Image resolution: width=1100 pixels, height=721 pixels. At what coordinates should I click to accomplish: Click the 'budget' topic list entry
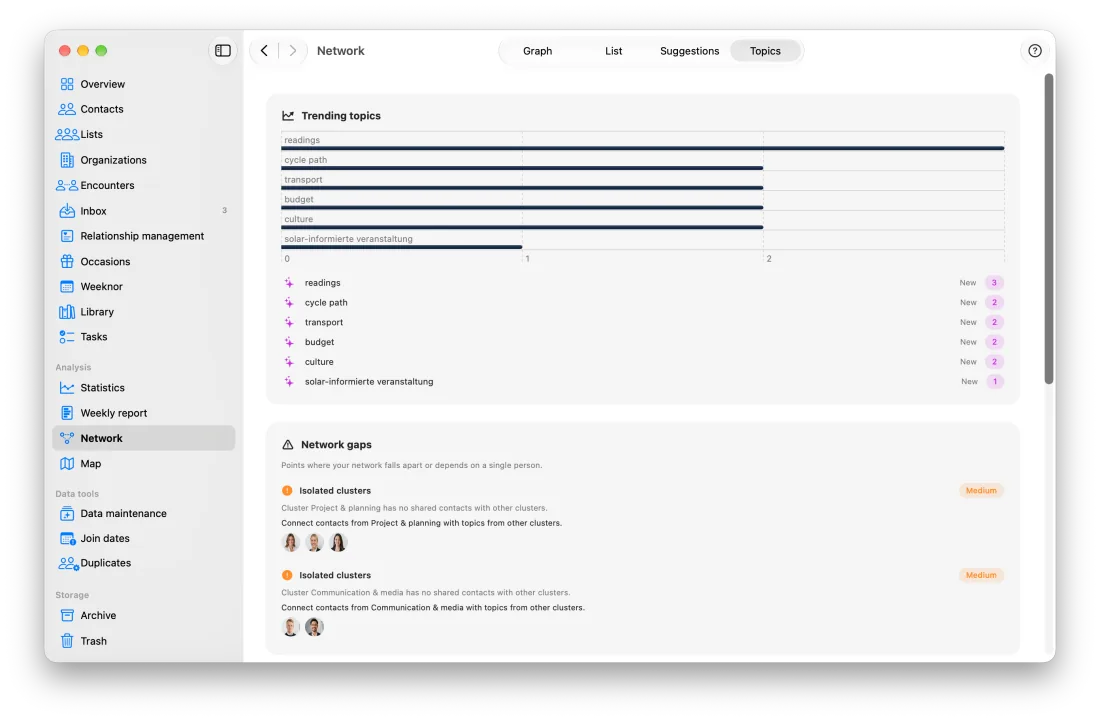[319, 342]
